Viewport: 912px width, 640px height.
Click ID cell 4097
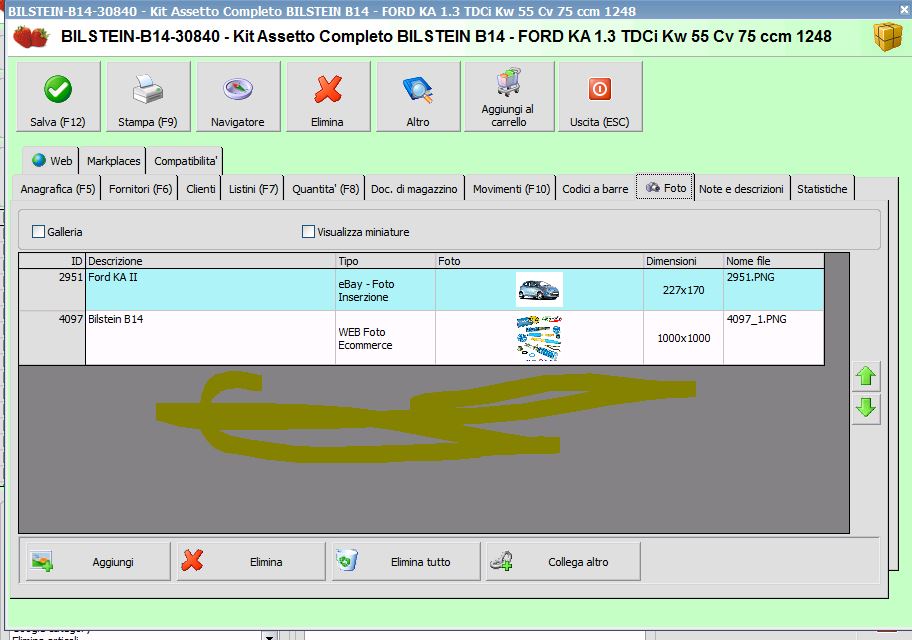tap(52, 338)
